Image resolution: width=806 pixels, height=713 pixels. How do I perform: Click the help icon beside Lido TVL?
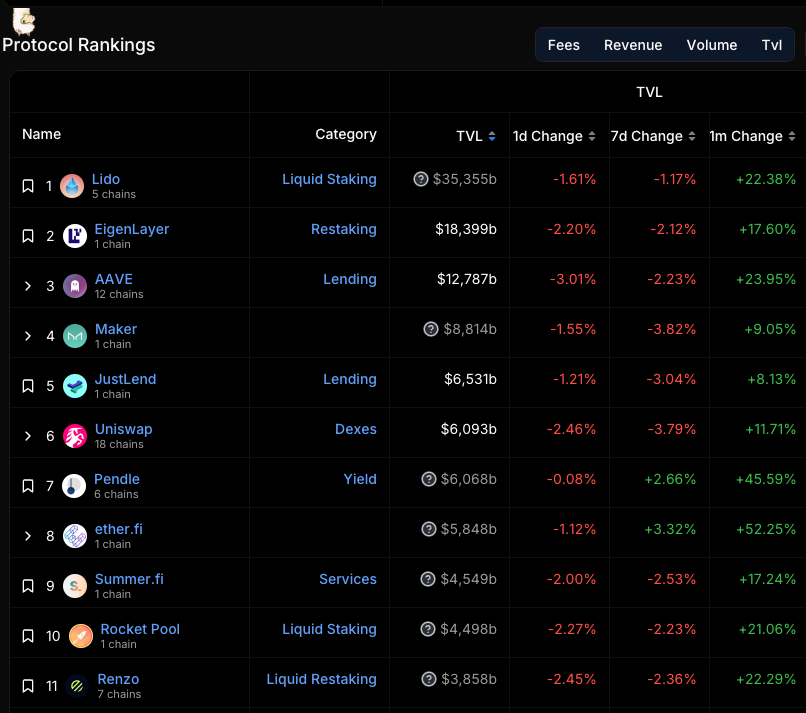click(x=420, y=179)
